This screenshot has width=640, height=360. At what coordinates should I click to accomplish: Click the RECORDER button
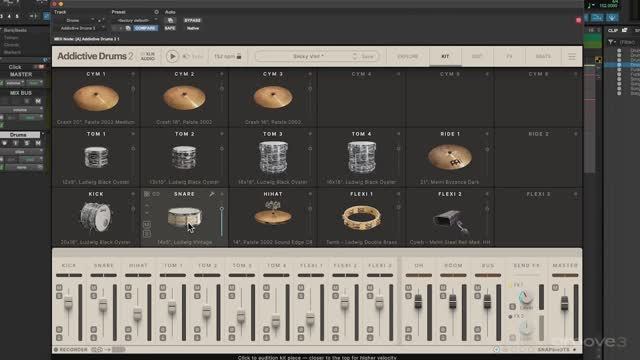click(71, 350)
